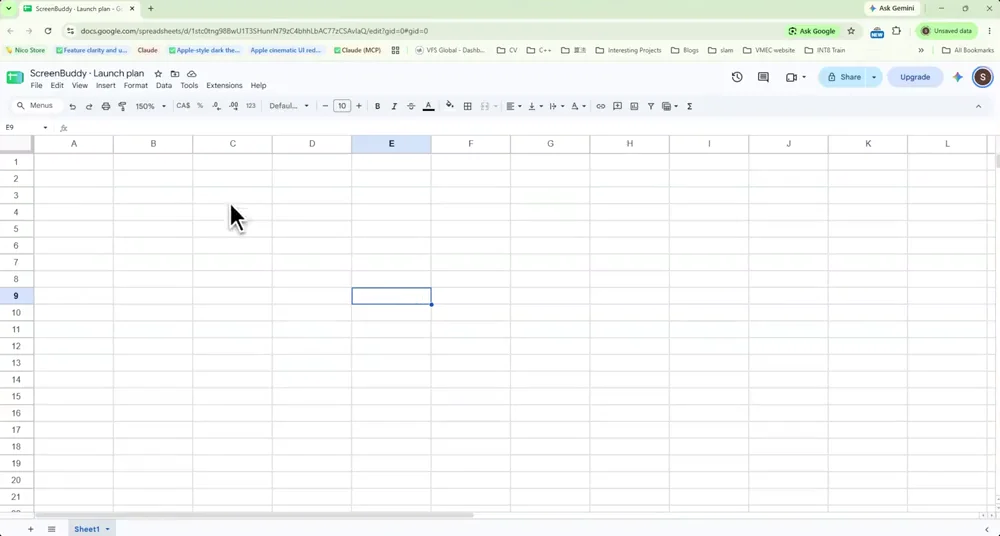Add a new sheet with plus

[x=30, y=529]
